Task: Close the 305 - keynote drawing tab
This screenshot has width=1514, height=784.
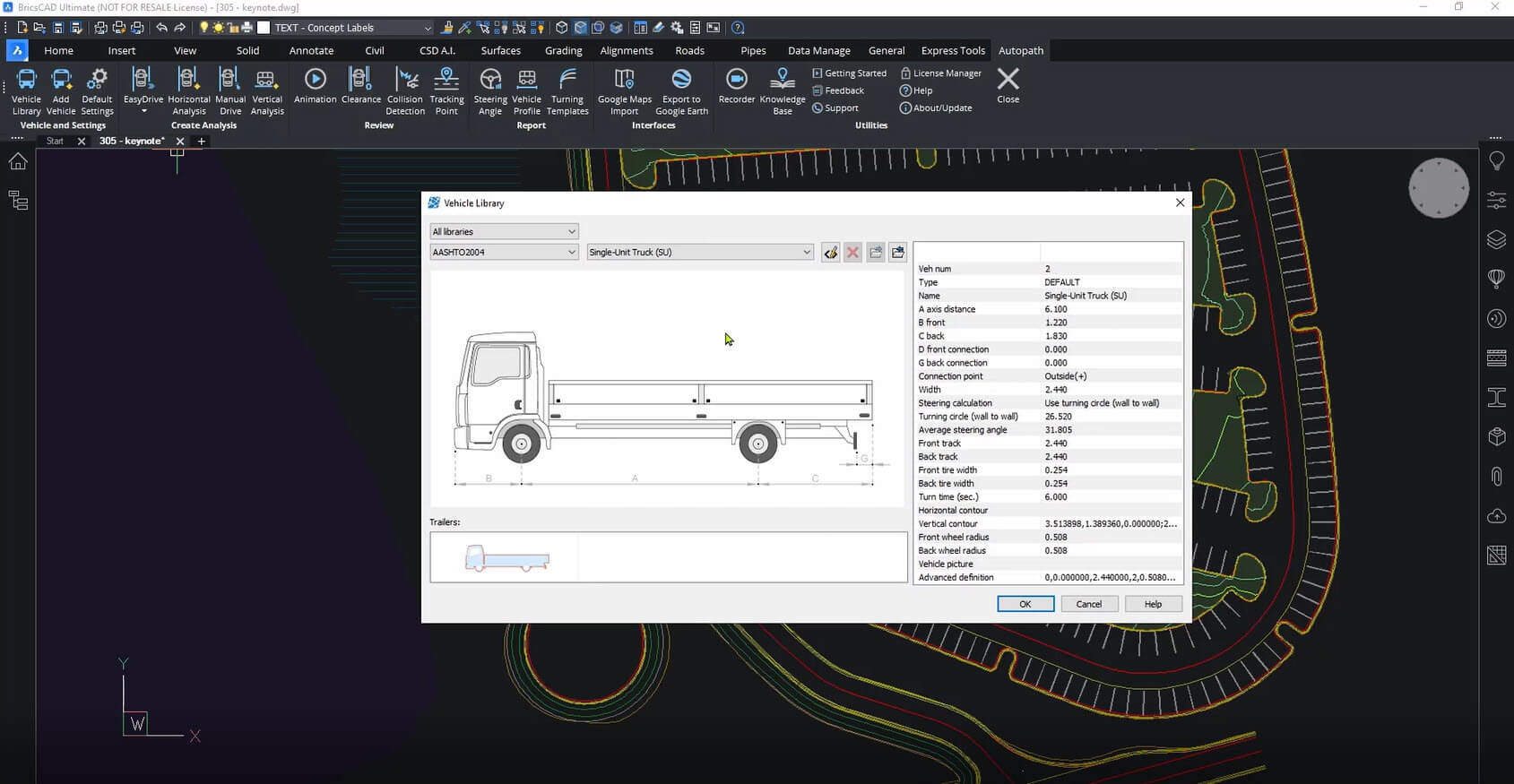Action: (x=180, y=142)
